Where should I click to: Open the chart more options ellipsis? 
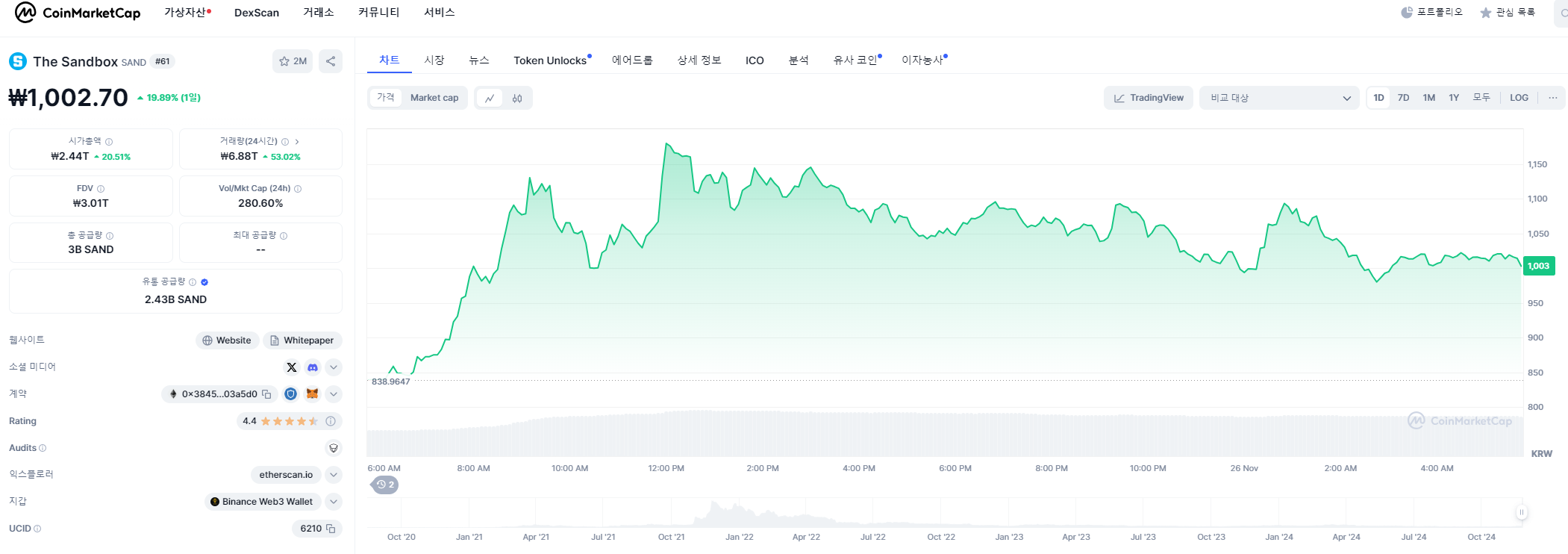[1553, 98]
